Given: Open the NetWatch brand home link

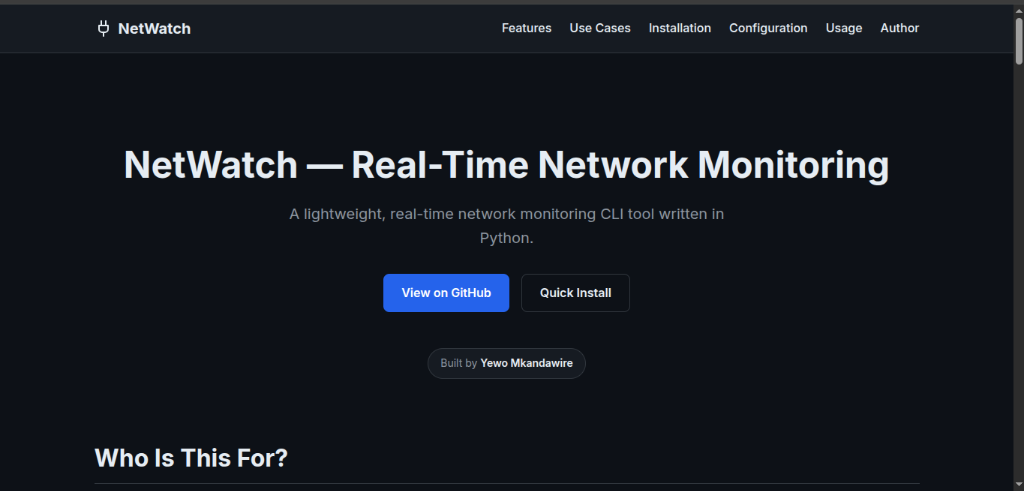Looking at the screenshot, I should [143, 28].
